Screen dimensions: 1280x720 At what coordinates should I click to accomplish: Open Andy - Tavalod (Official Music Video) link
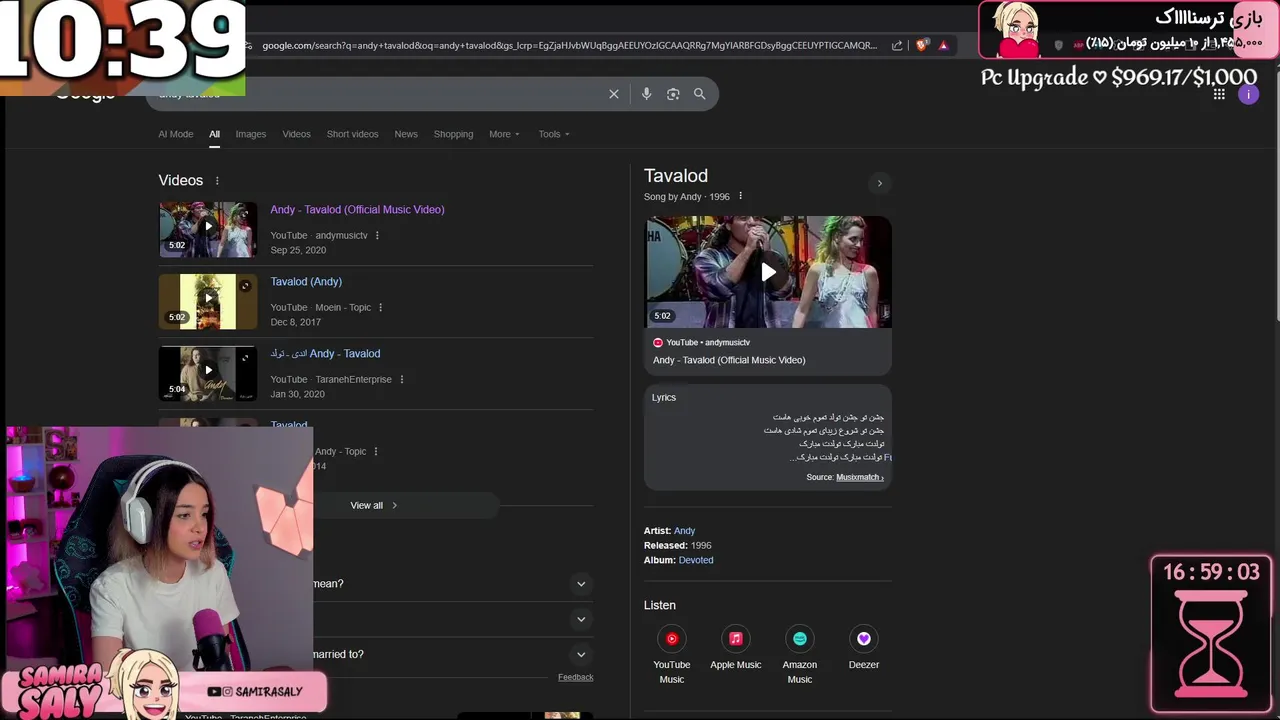357,210
